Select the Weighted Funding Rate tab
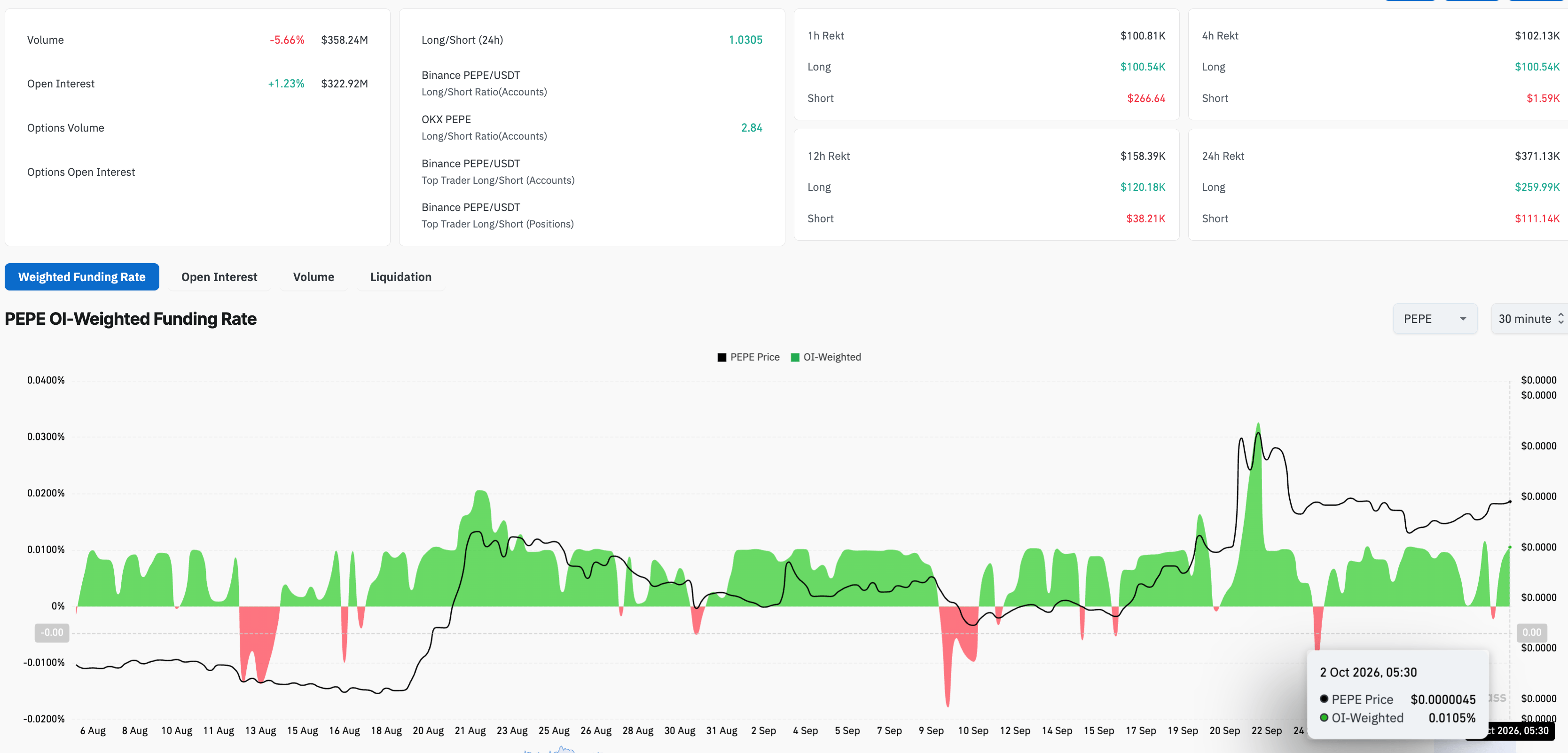Screen dimensions: 1568x753 click(x=82, y=277)
